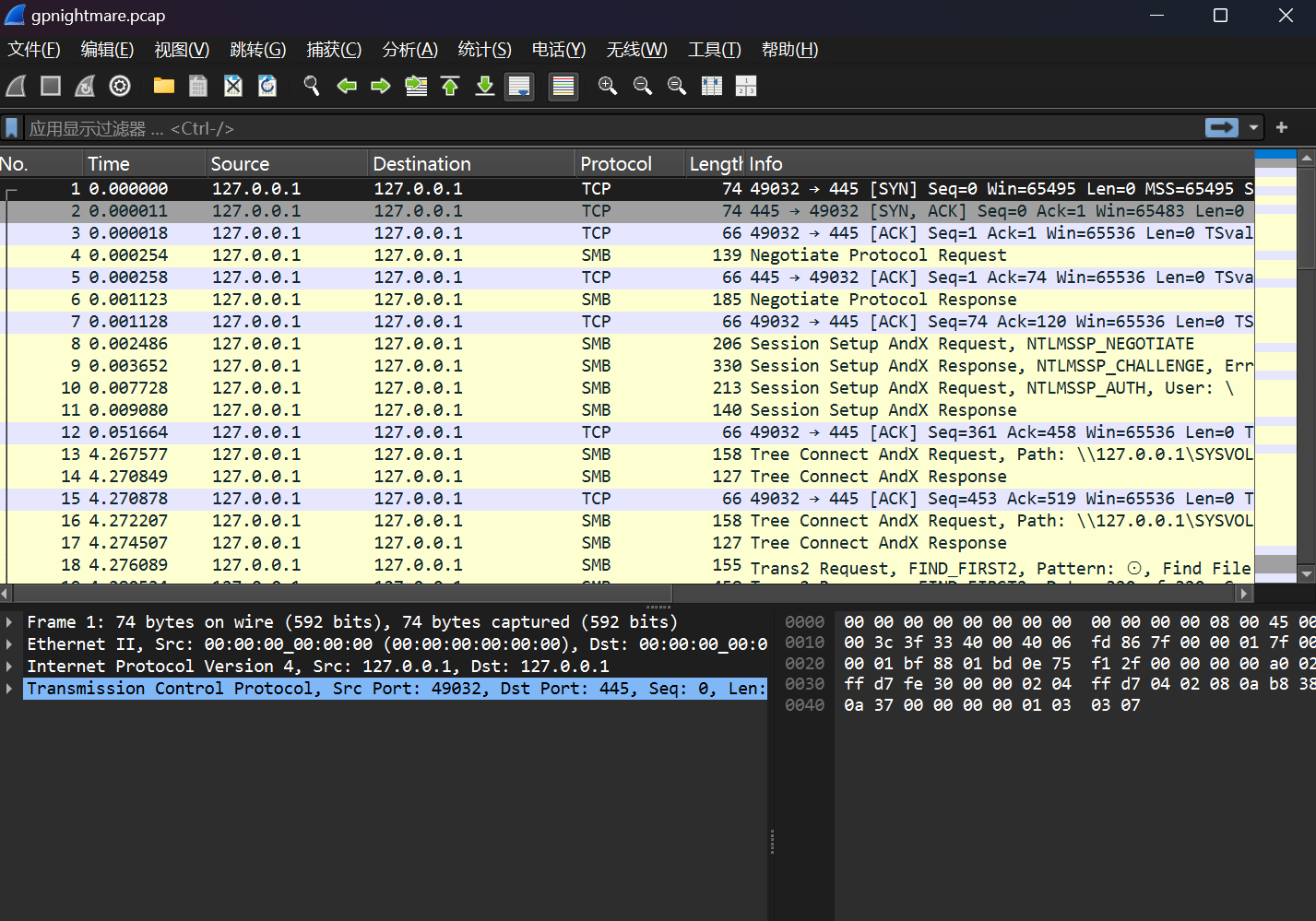
Task: Open the 电话(Y) menu
Action: pos(559,49)
